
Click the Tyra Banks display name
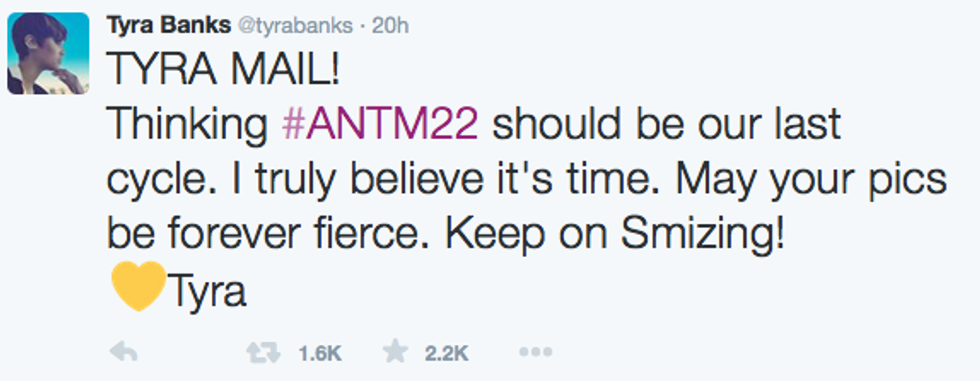click(166, 26)
